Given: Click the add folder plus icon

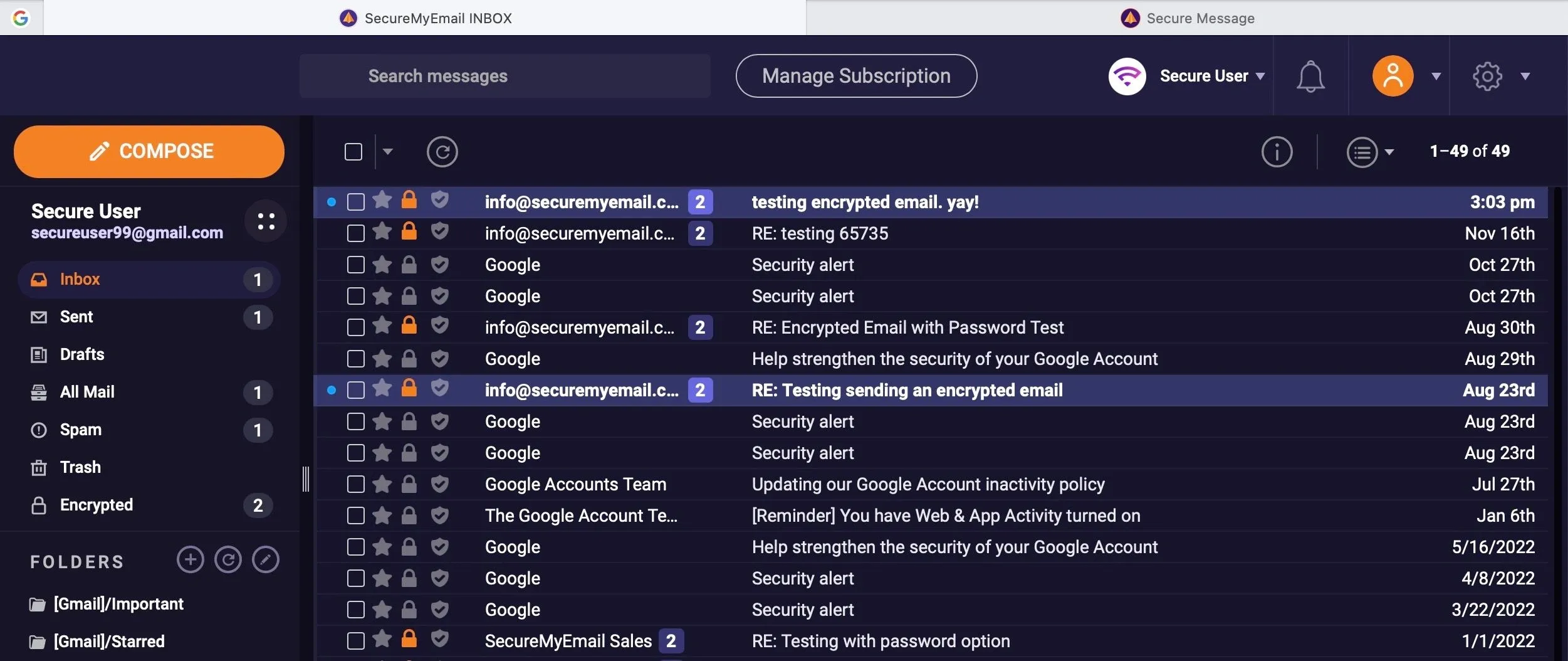Looking at the screenshot, I should 190,559.
